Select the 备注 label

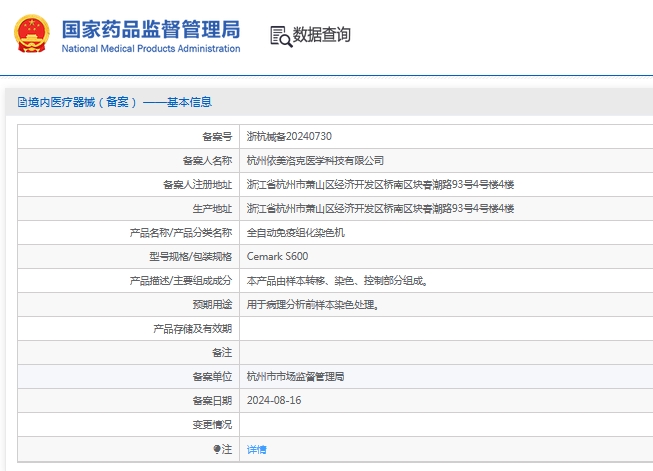click(222, 353)
